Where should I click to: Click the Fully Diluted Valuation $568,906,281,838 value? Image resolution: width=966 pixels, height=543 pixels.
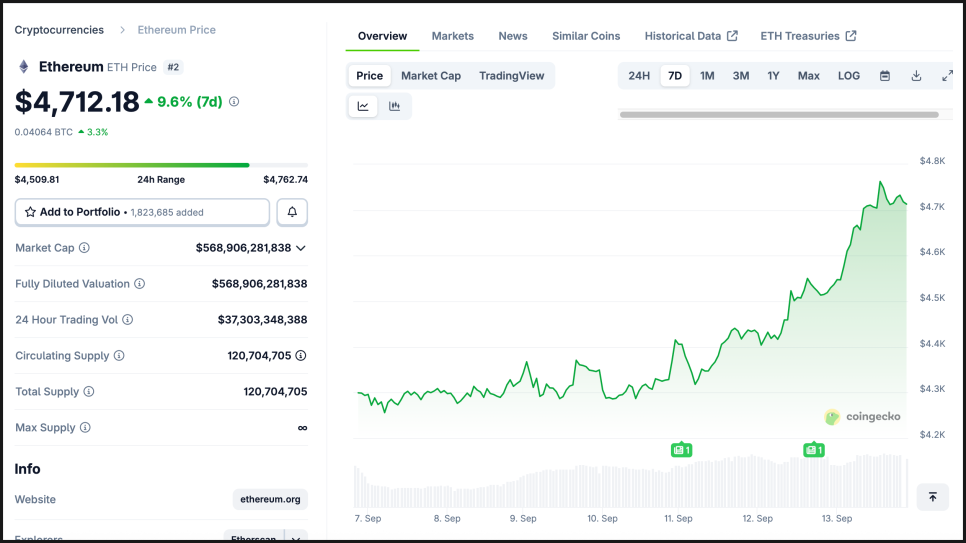point(259,284)
